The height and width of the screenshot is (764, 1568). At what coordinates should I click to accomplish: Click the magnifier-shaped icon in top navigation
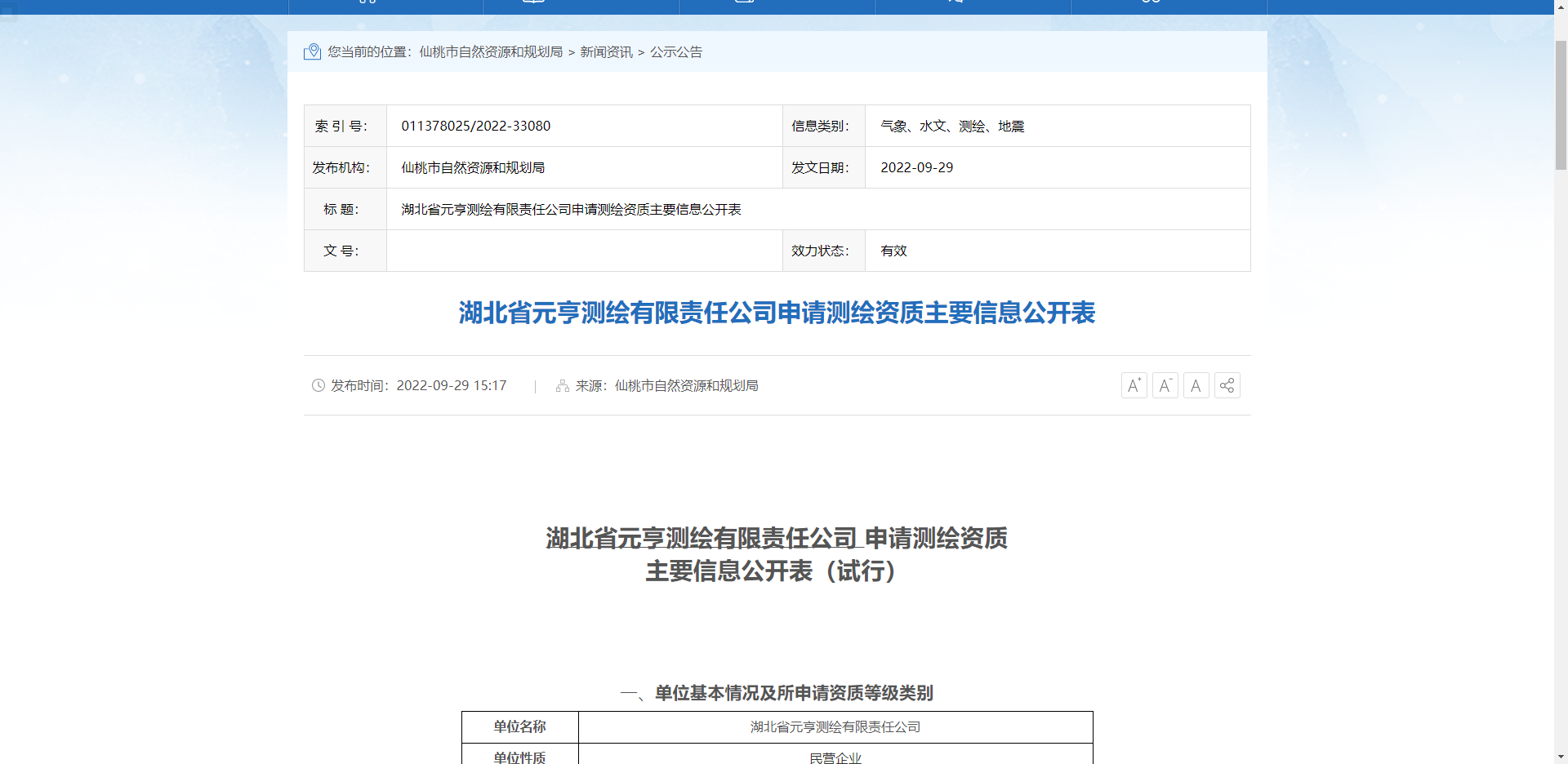[955, 2]
